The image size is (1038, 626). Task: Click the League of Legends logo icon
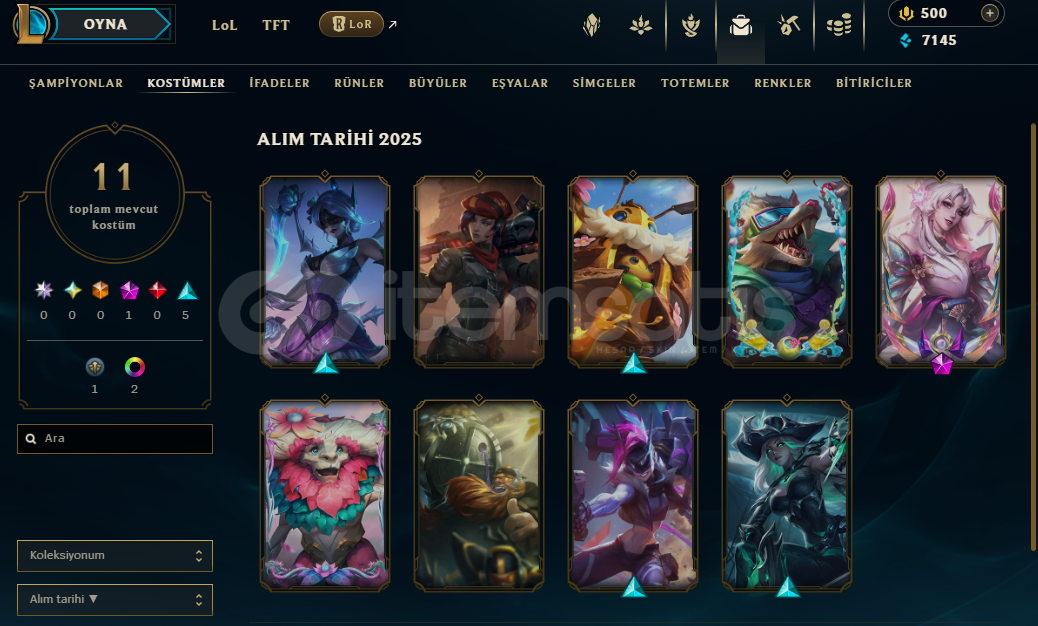coord(30,24)
